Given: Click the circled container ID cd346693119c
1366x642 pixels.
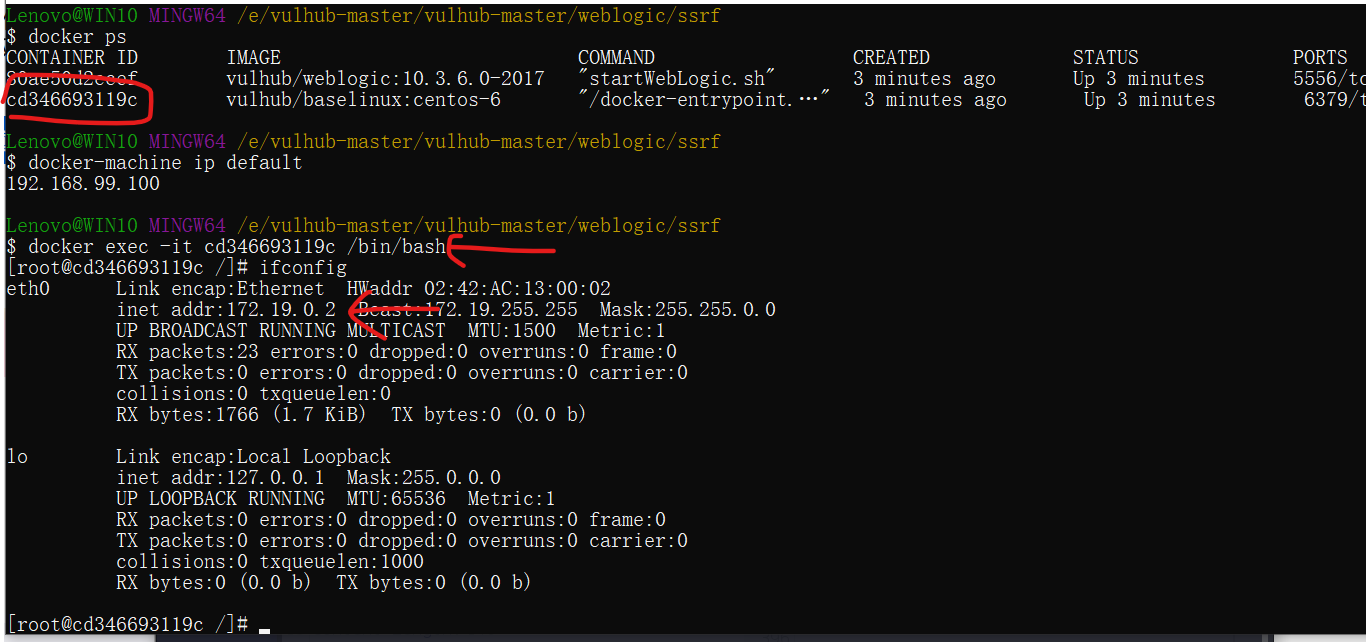Looking at the screenshot, I should 72,100.
